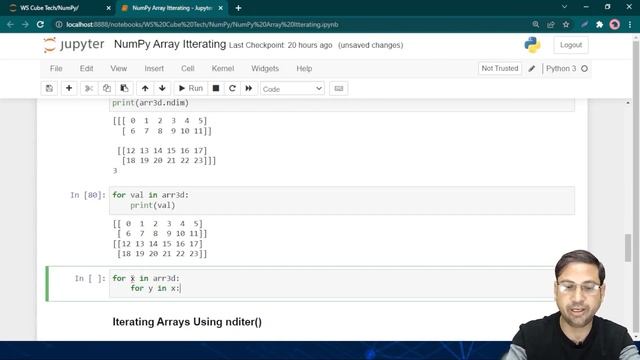Open browser extensions puzzle icon

point(599,24)
